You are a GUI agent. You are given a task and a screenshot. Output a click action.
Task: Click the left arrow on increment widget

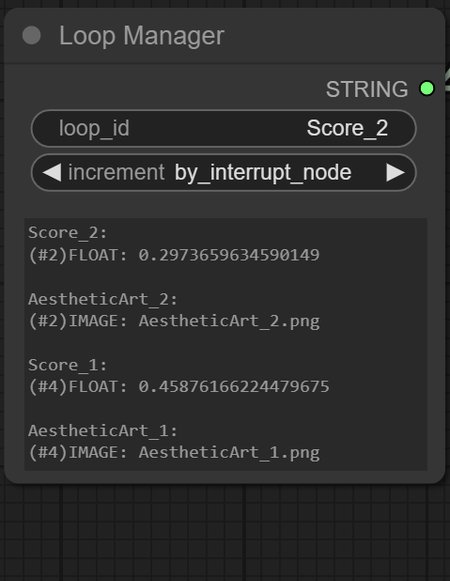pyautogui.click(x=52, y=173)
